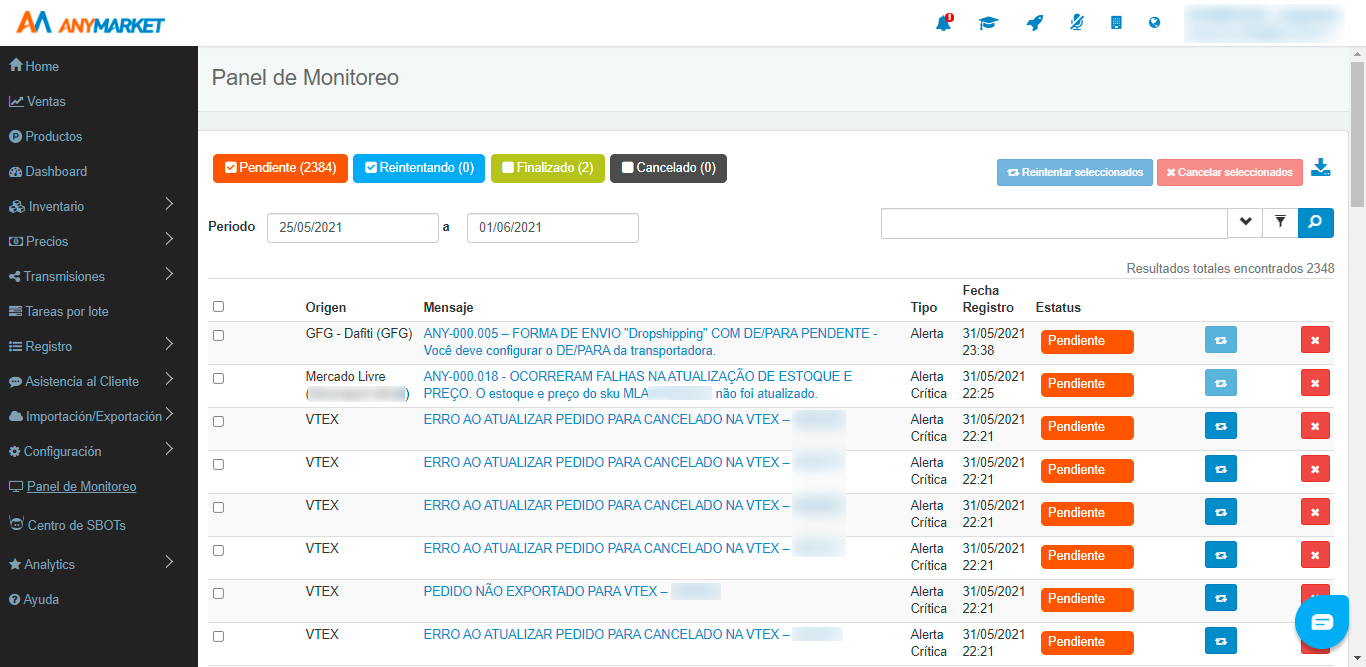Viewport: 1366px width, 667px height.
Task: Click the muted microphone header icon
Action: coord(1076,23)
